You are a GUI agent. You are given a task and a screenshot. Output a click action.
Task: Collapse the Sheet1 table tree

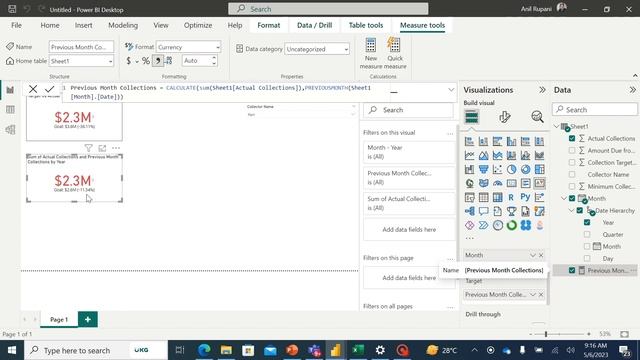(556, 127)
